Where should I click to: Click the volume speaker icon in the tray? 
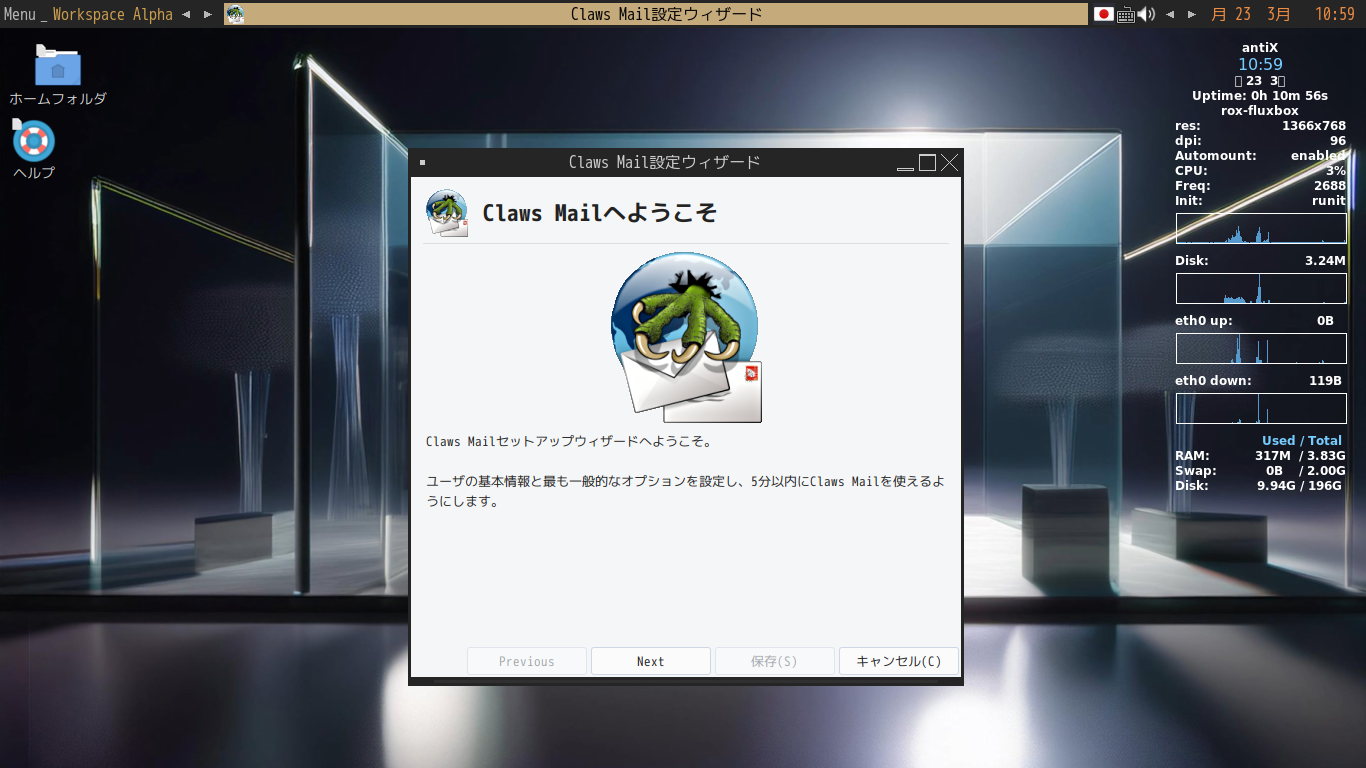coord(1146,14)
